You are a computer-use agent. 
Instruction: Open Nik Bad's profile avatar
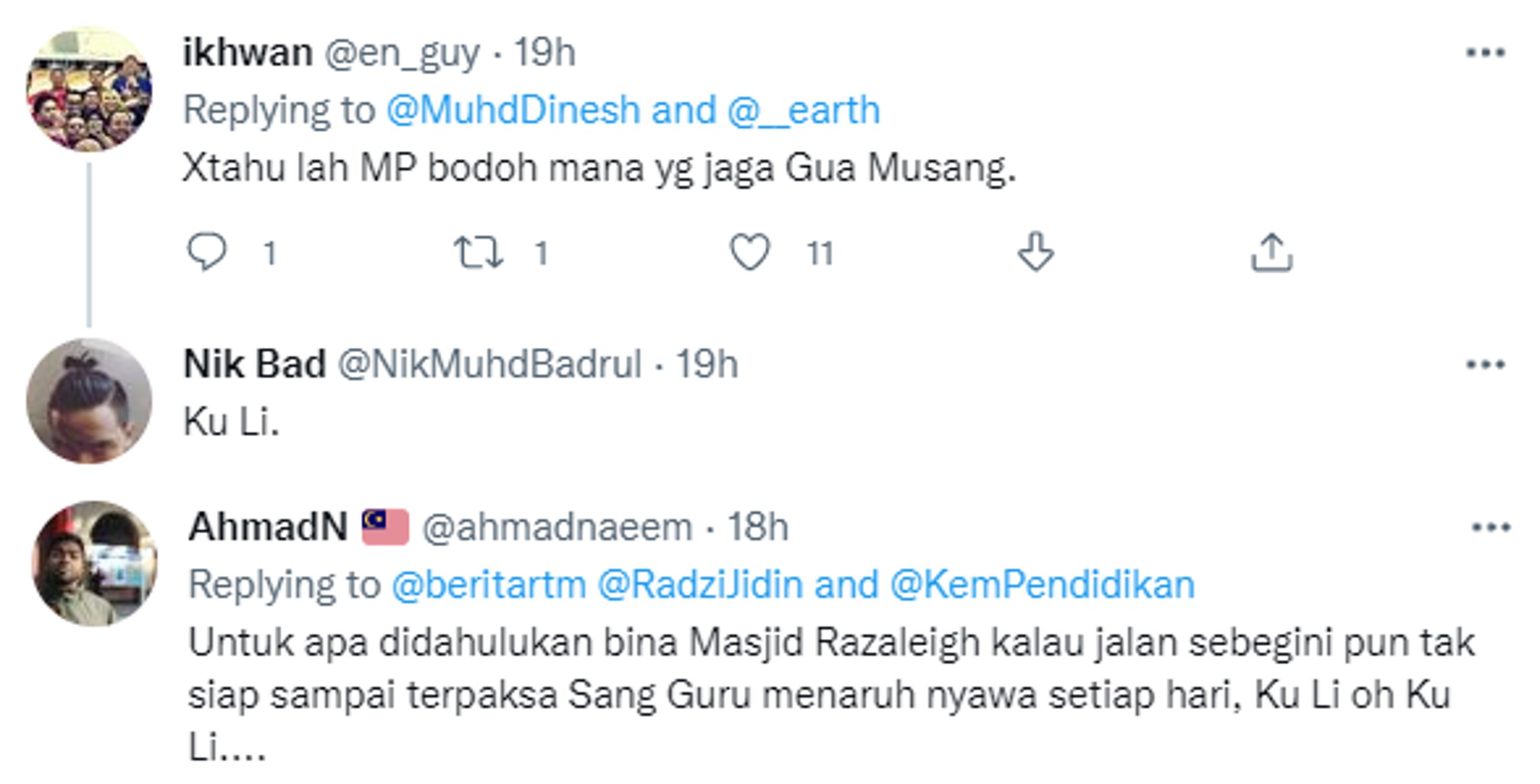click(89, 401)
